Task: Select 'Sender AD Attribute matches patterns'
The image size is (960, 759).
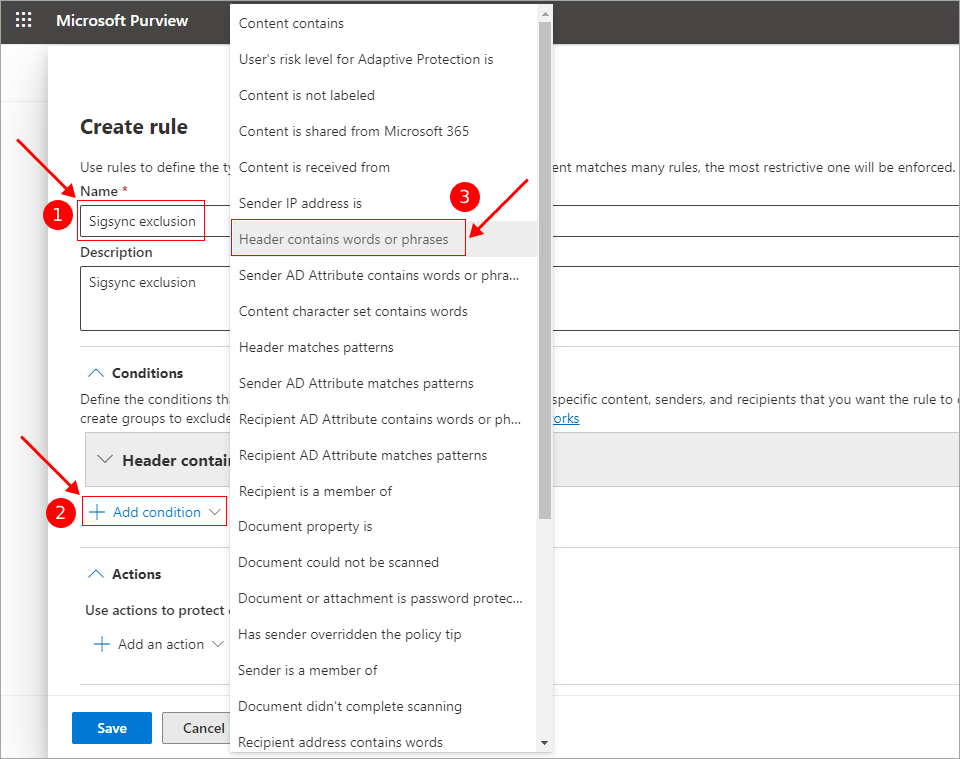Action: (x=384, y=384)
